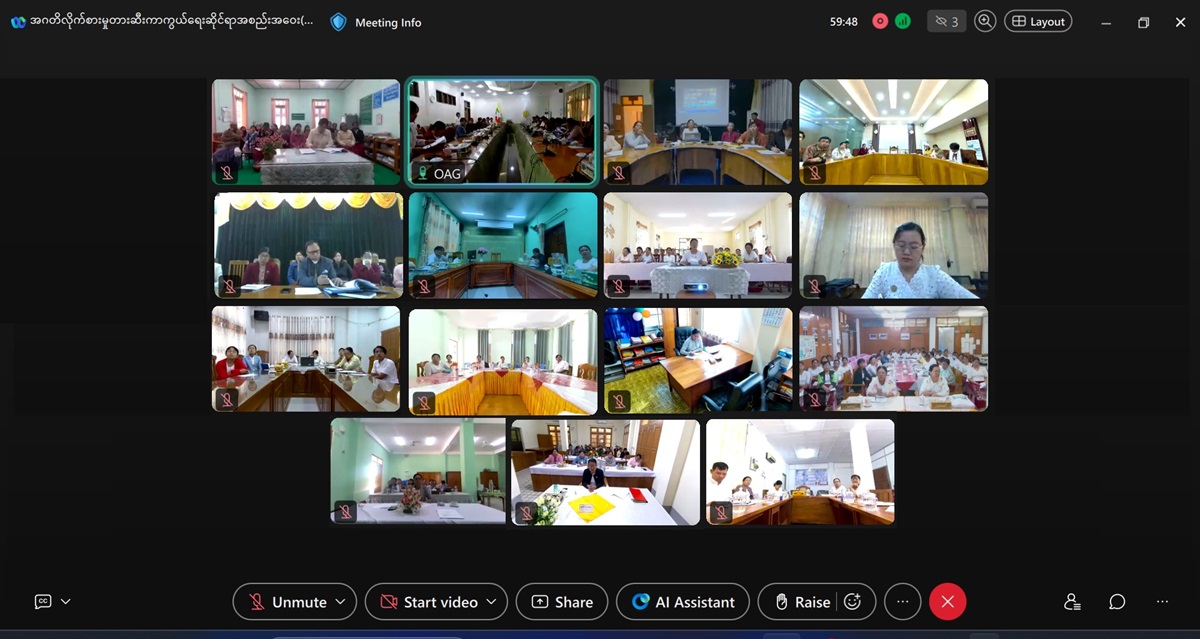Image resolution: width=1200 pixels, height=639 pixels.
Task: Click the Share screen button
Action: [562, 602]
